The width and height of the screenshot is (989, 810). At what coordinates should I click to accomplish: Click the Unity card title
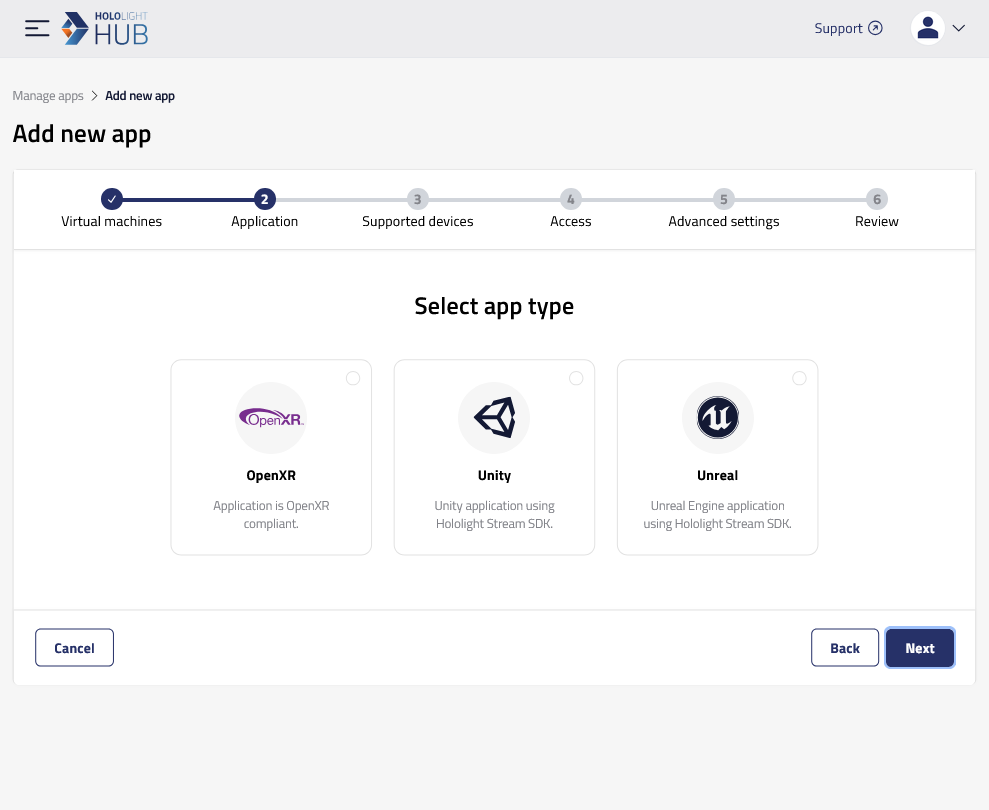(x=494, y=476)
